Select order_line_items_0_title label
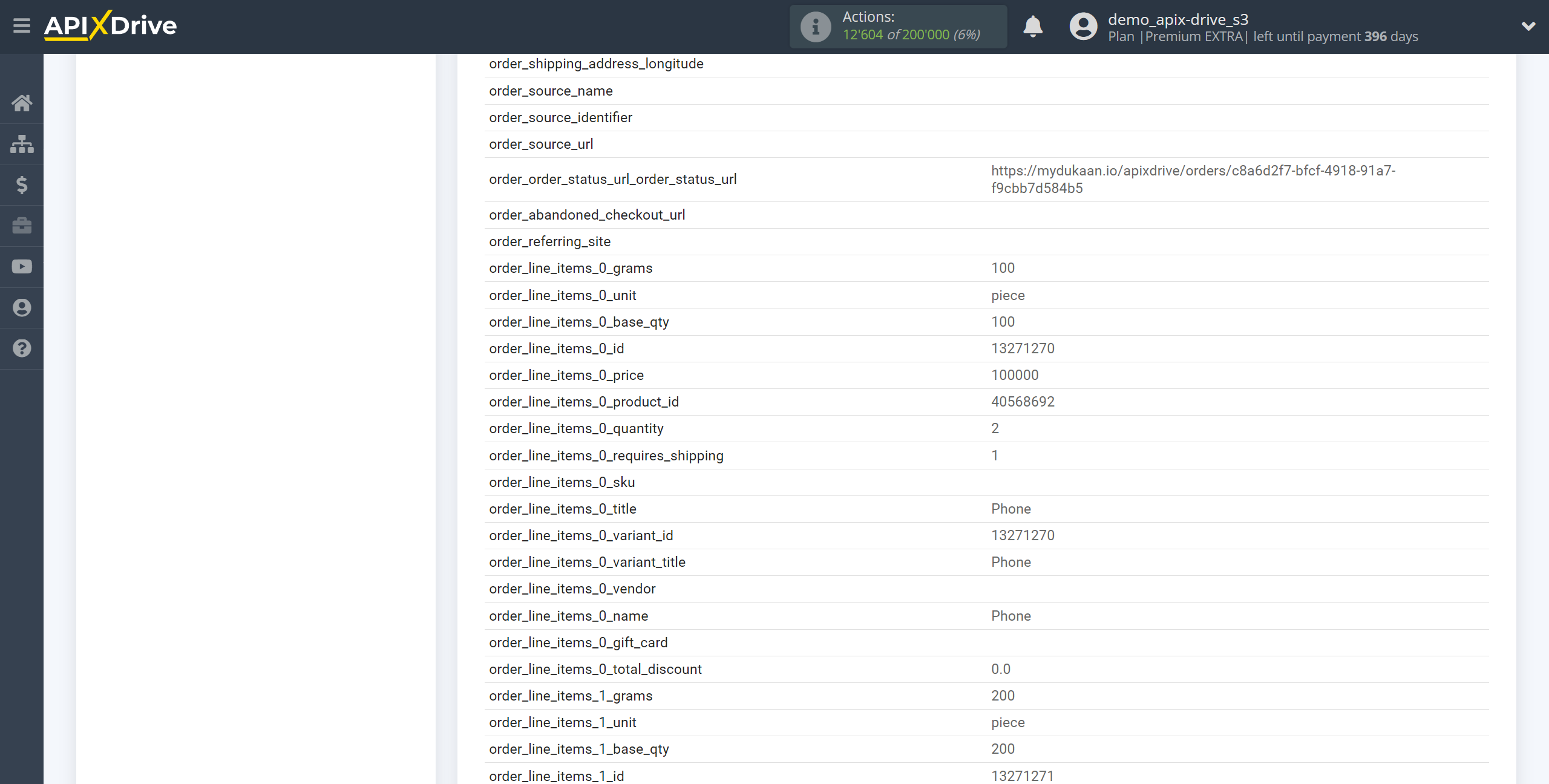The image size is (1549, 784). (562, 509)
